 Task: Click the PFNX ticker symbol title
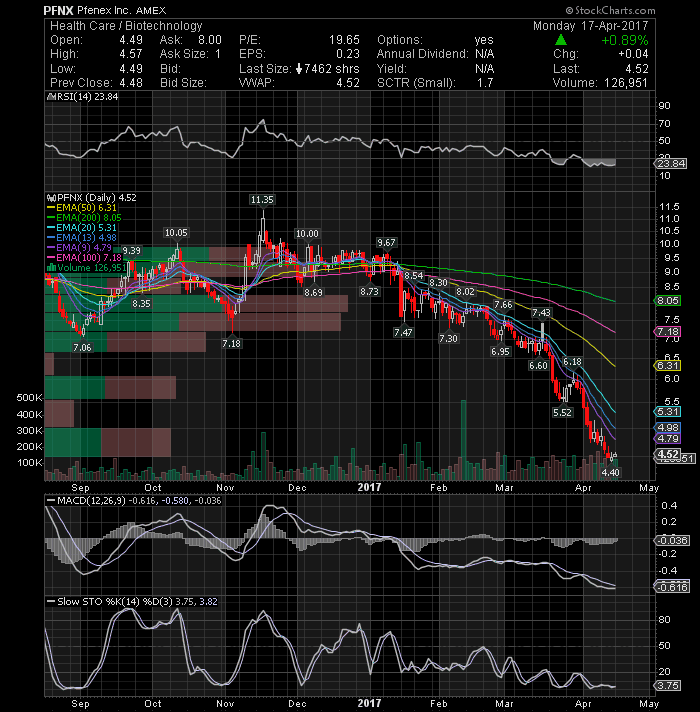tap(59, 10)
